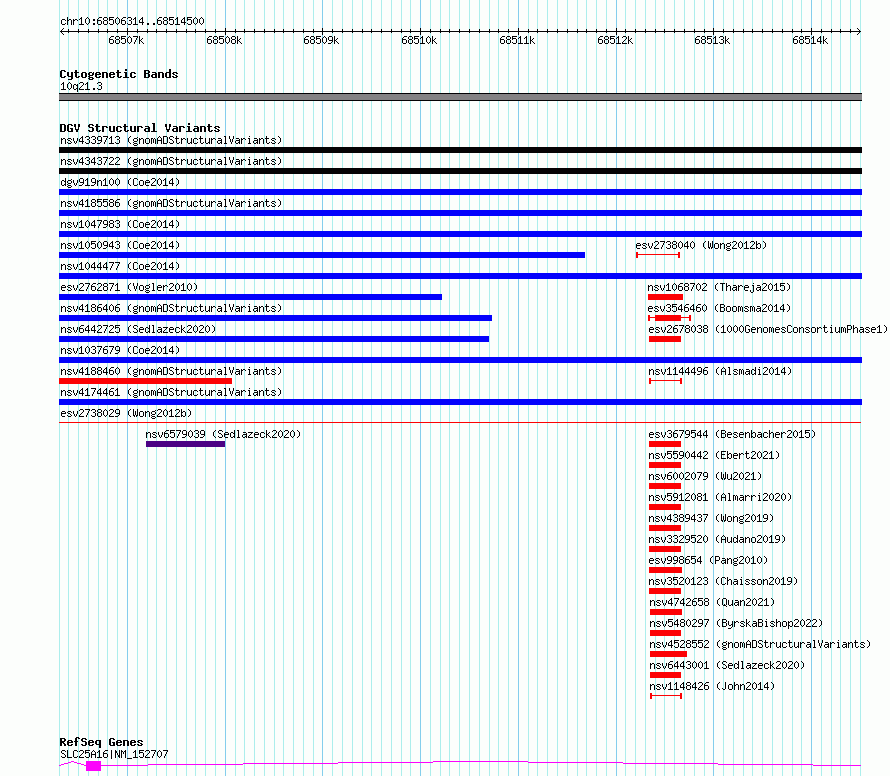Click the DGV Structural Variants track title

coord(140,128)
